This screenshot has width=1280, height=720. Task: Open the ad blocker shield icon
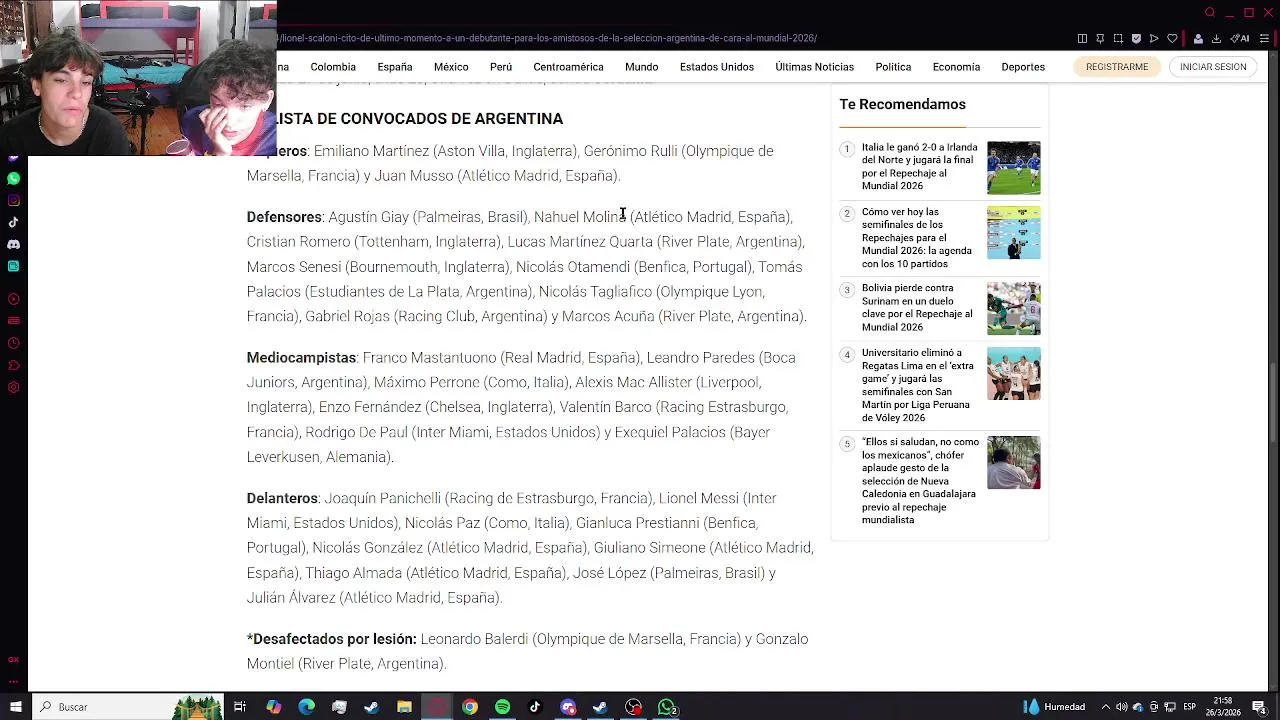[x=1136, y=38]
